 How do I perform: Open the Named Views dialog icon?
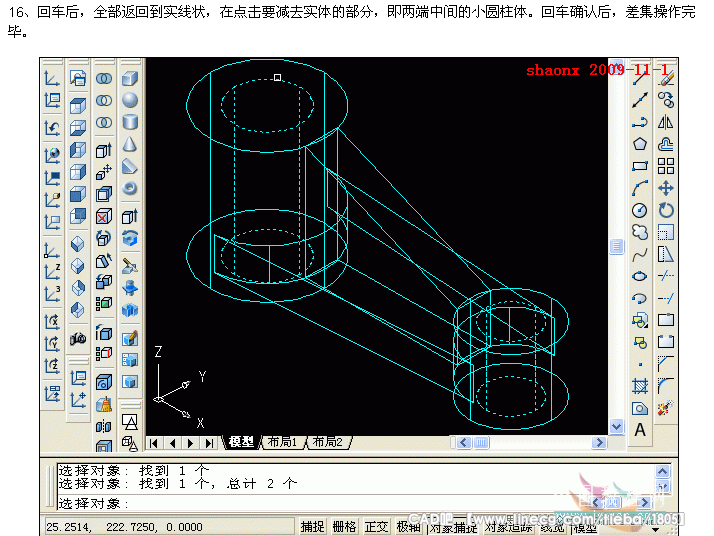pos(78,78)
